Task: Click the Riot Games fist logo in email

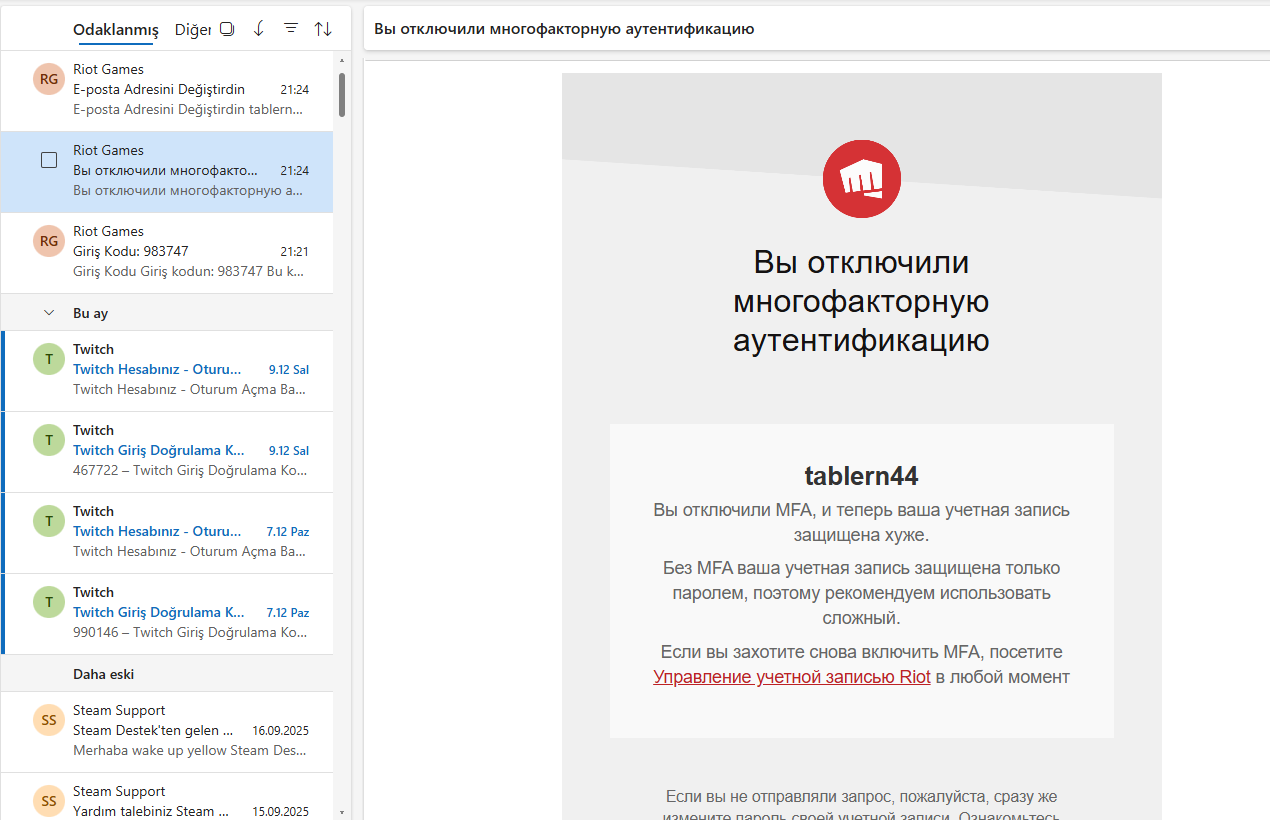Action: click(x=862, y=179)
